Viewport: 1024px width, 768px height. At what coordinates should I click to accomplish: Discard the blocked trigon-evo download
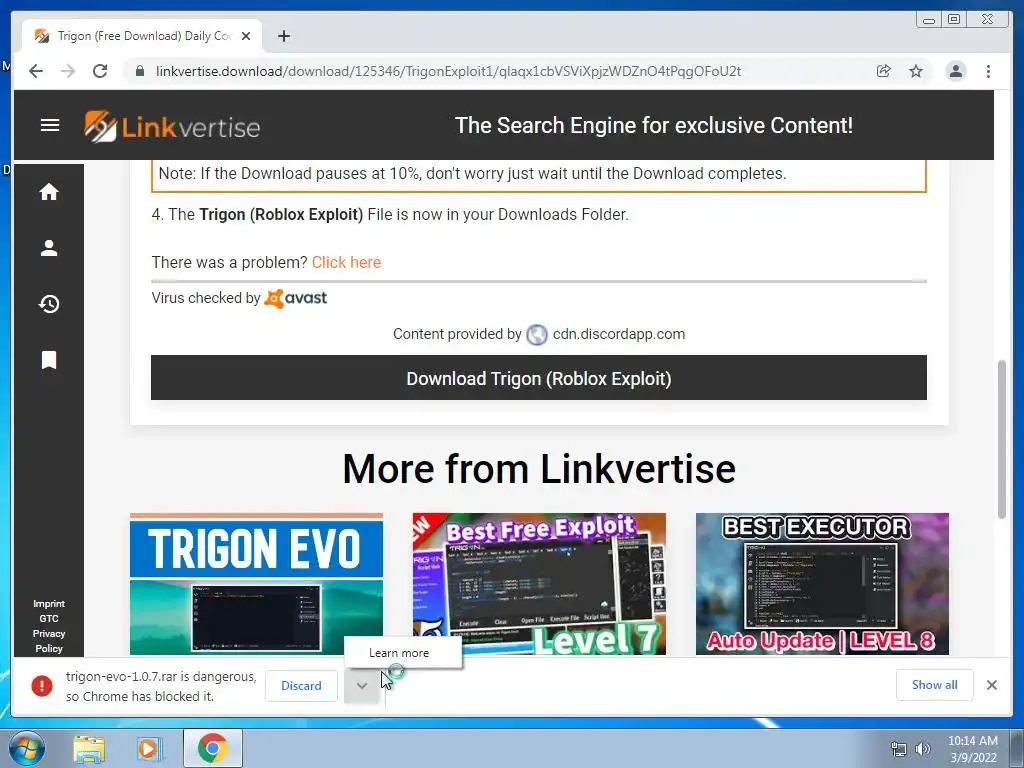[301, 686]
